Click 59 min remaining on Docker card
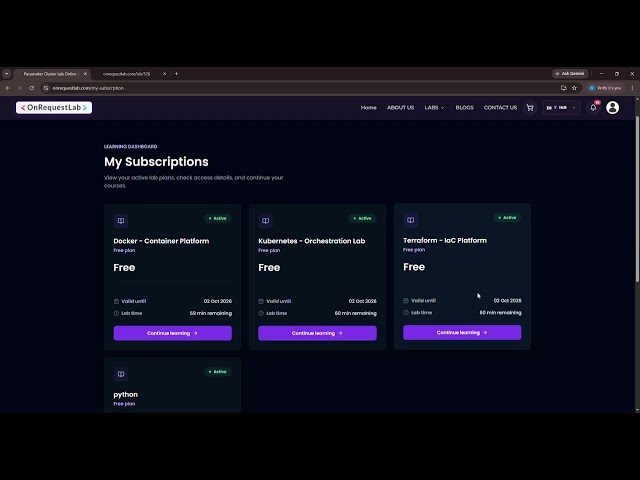 tap(211, 313)
